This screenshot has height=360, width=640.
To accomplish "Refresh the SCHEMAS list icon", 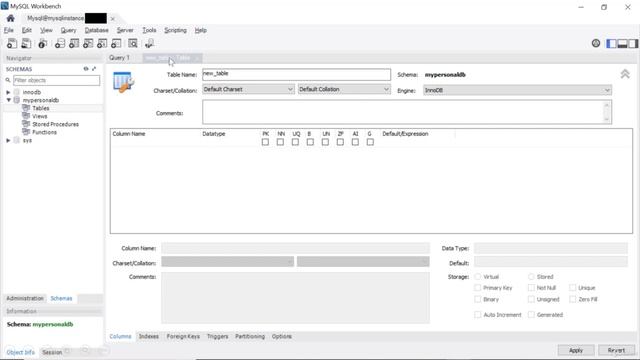I will pyautogui.click(x=86, y=69).
